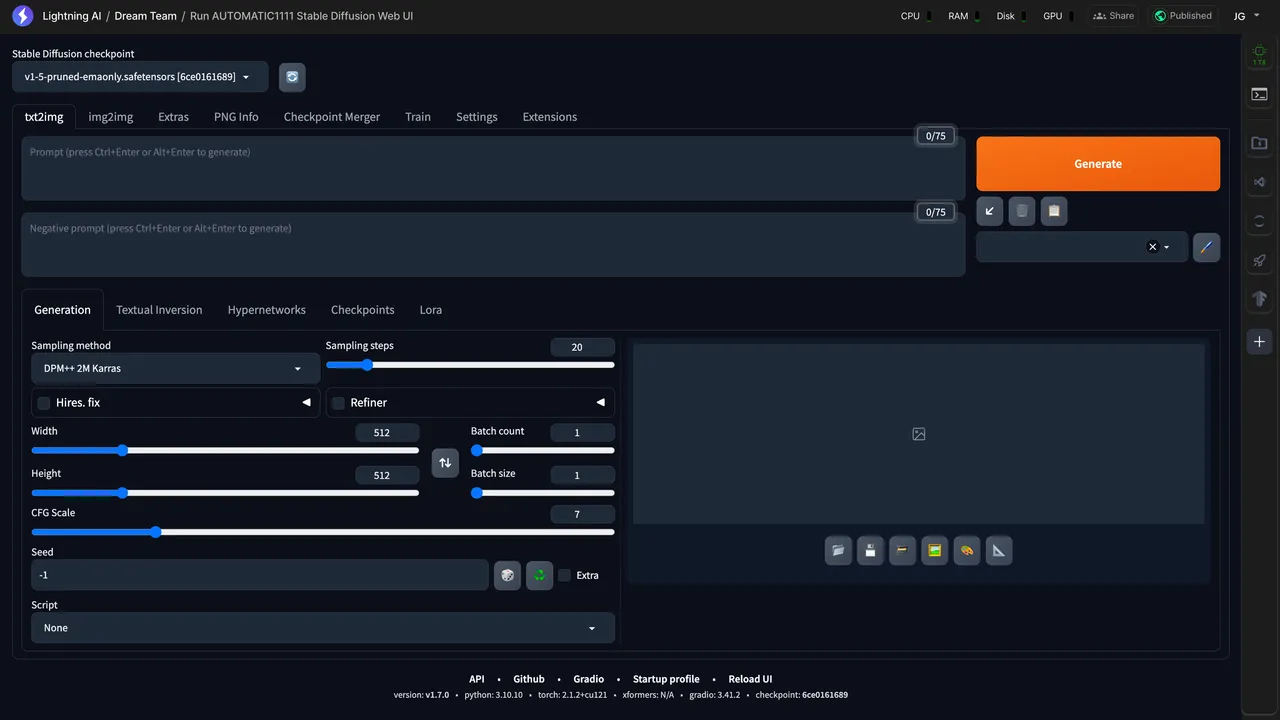Viewport: 1280px width, 720px height.
Task: Adjust the CFG Scale slider
Action: (x=323, y=532)
